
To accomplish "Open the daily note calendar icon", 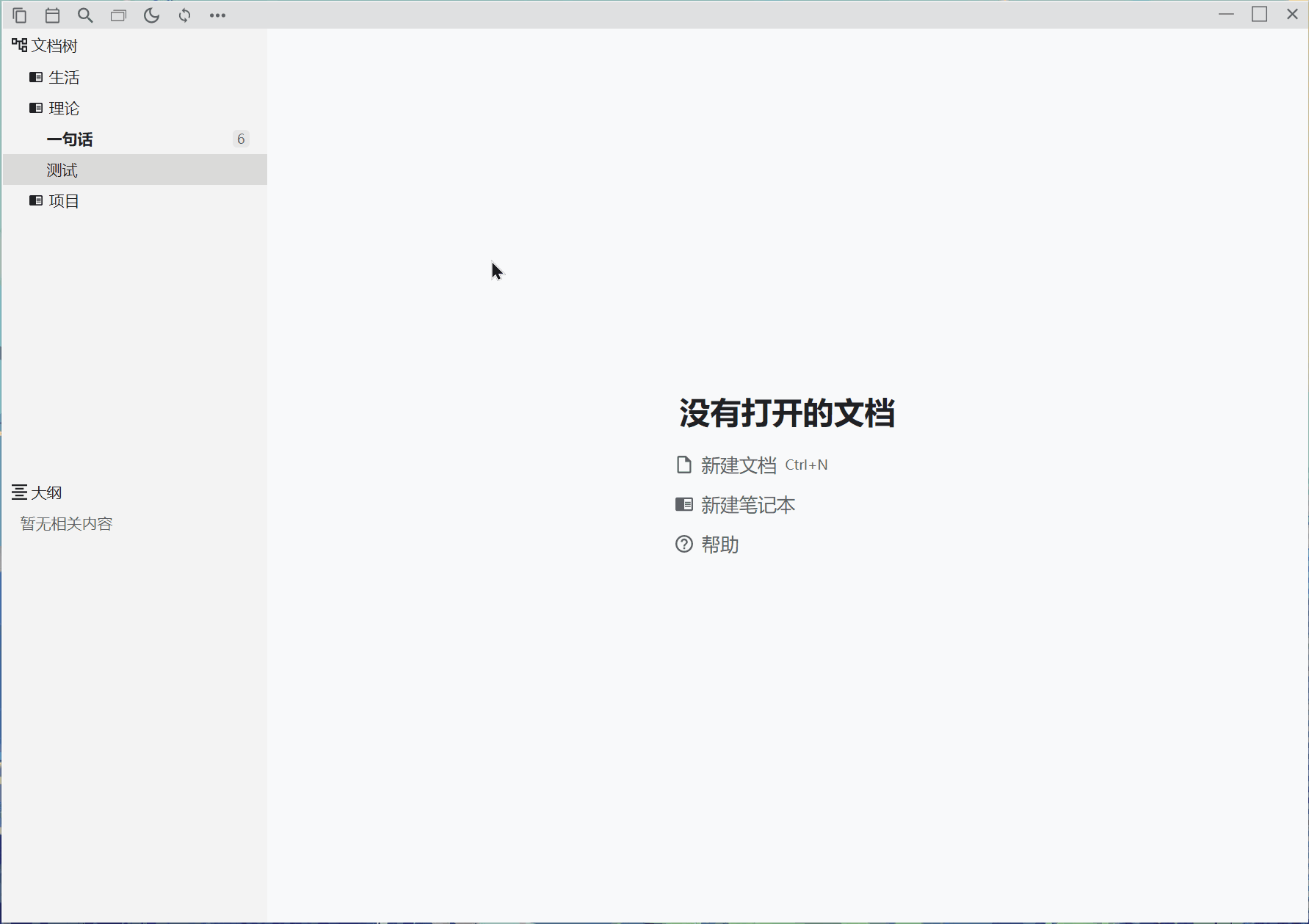I will pos(52,15).
